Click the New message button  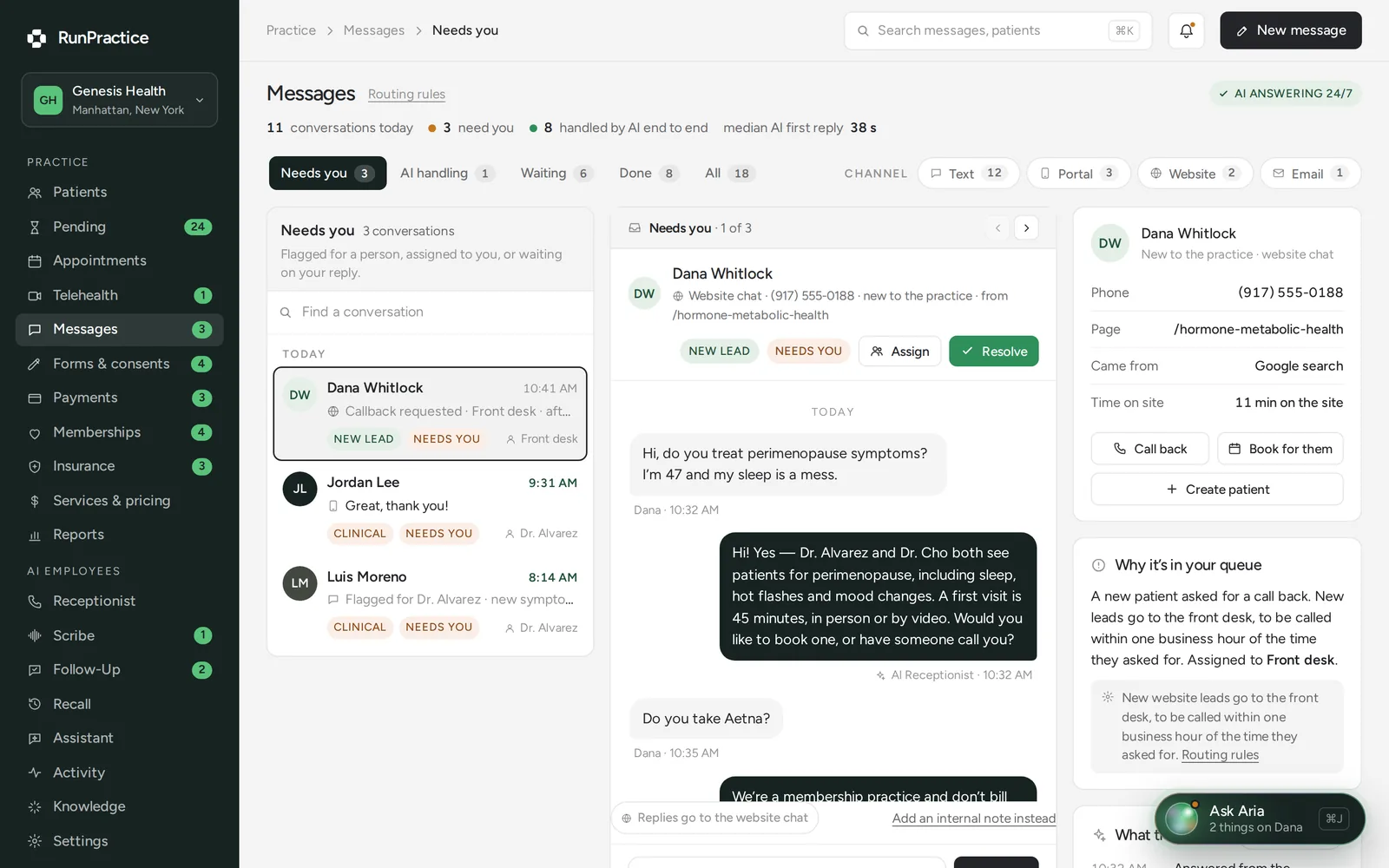pos(1290,30)
